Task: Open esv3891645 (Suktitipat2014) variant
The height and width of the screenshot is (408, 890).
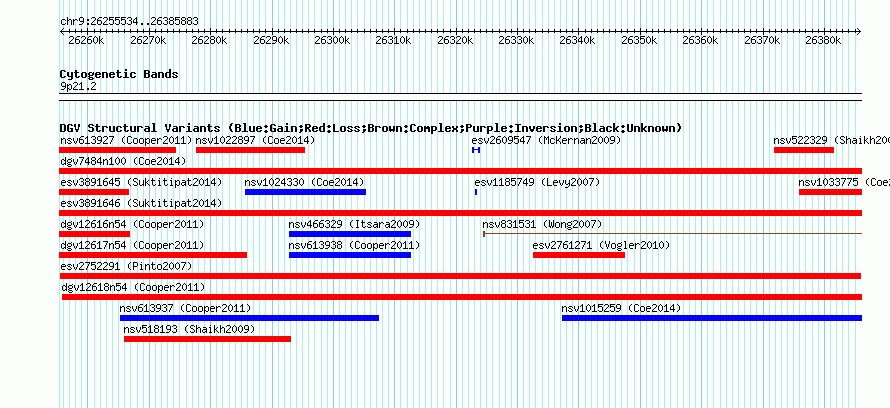Action: (141, 182)
